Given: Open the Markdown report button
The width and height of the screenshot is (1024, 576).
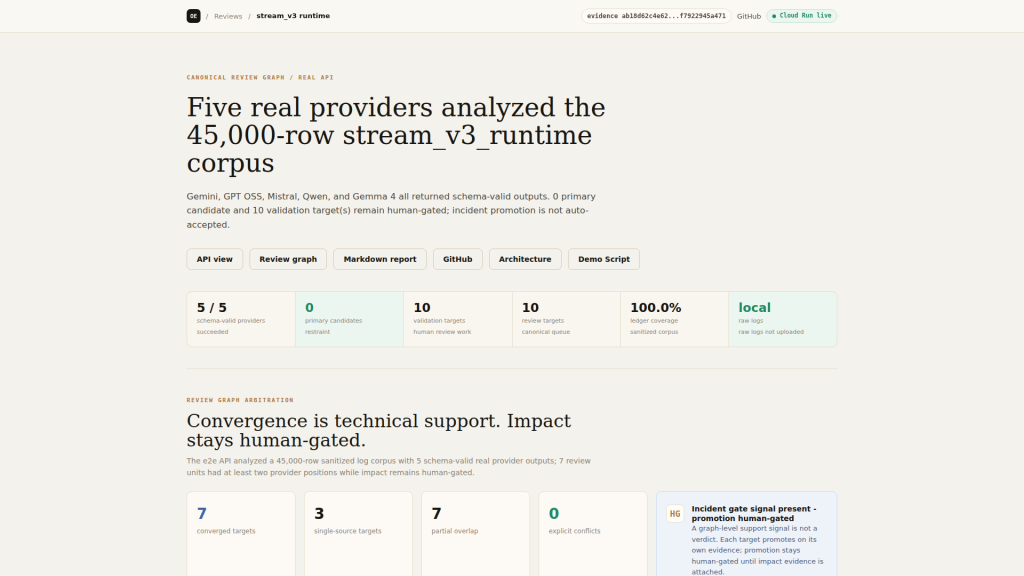Looking at the screenshot, I should coord(380,259).
